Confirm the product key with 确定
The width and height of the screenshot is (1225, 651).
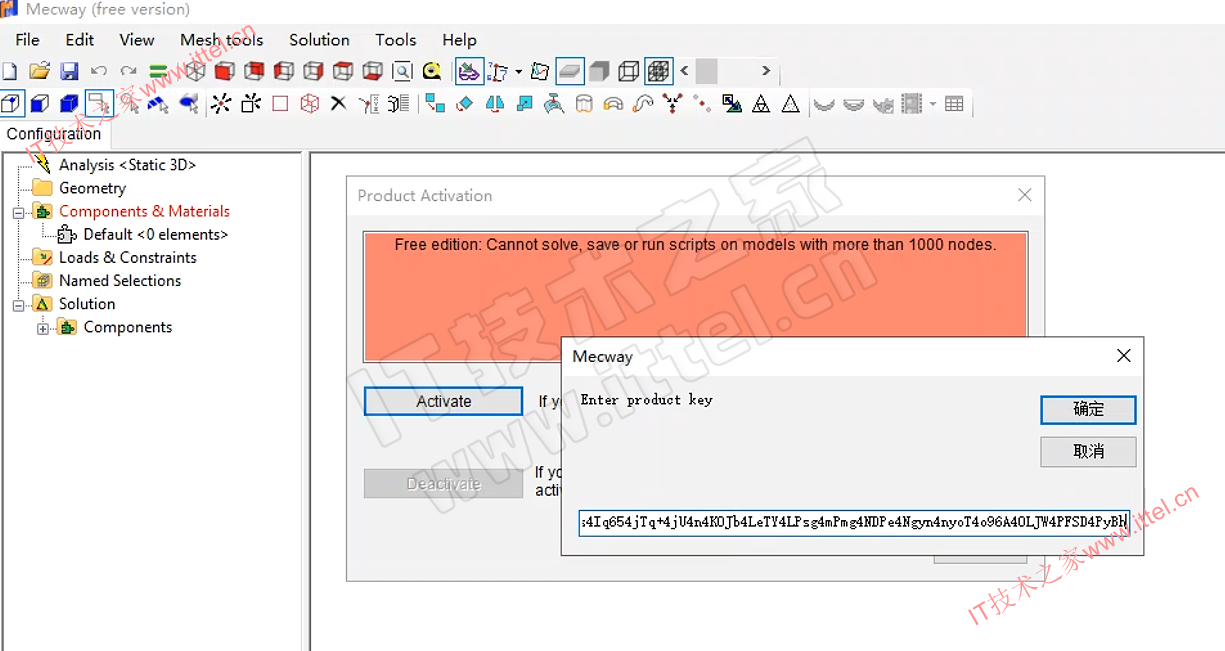(1088, 409)
